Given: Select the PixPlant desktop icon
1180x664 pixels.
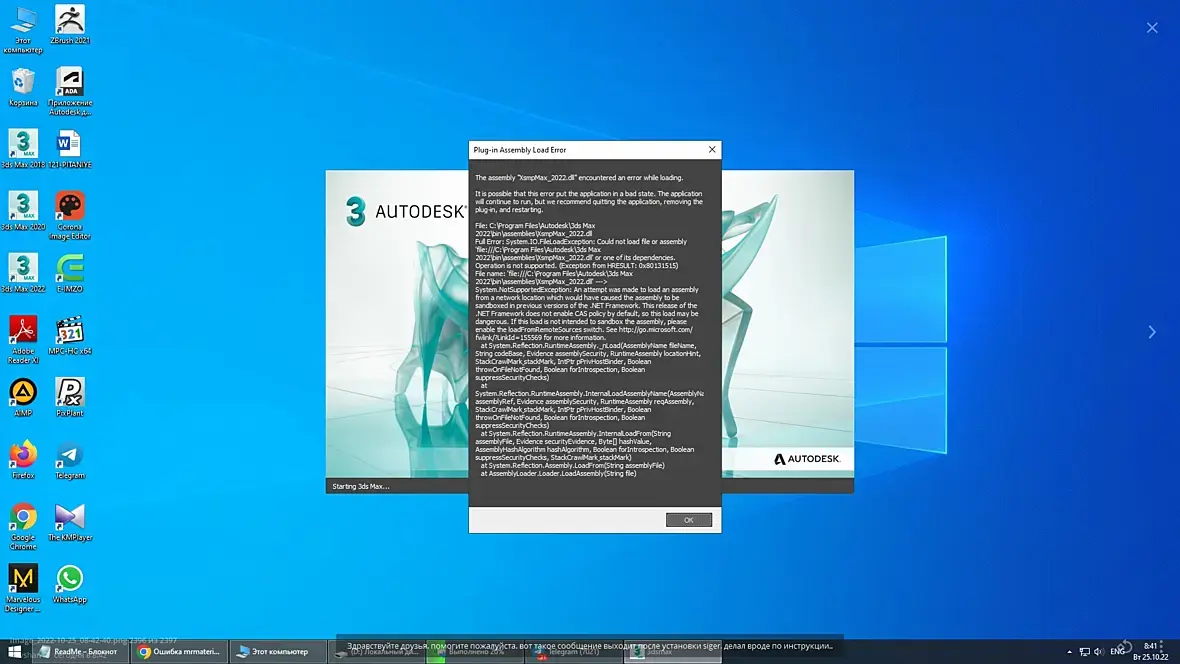Looking at the screenshot, I should 70,397.
